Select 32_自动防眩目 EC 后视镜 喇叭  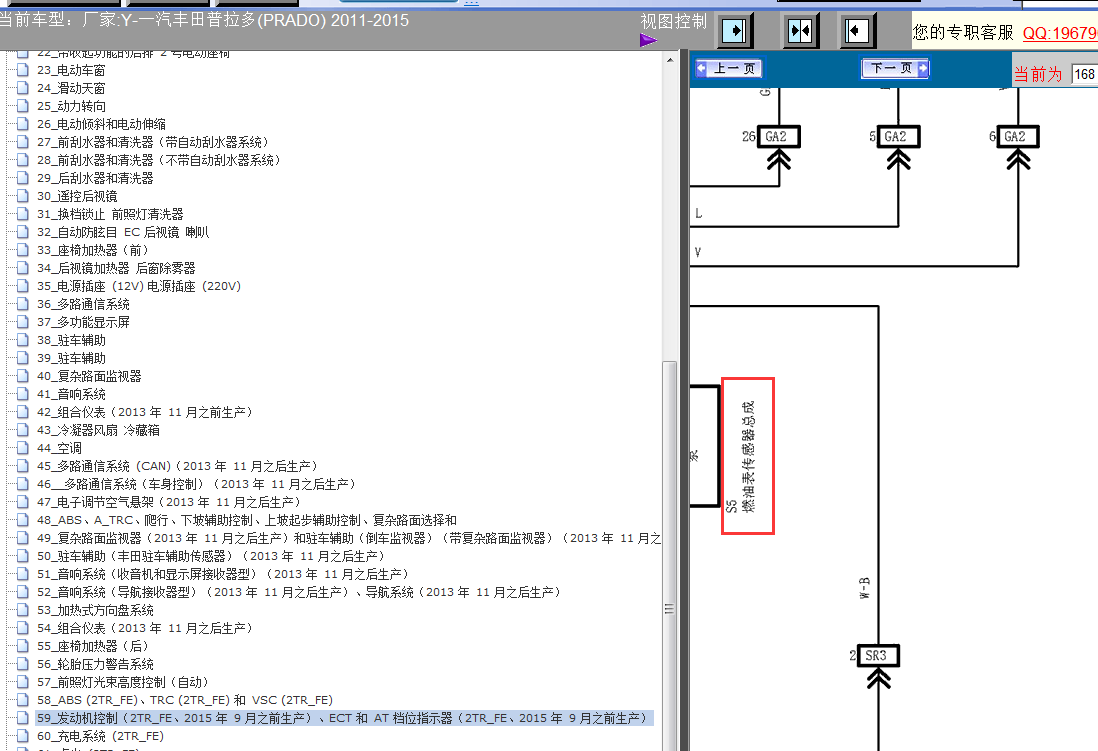(123, 232)
